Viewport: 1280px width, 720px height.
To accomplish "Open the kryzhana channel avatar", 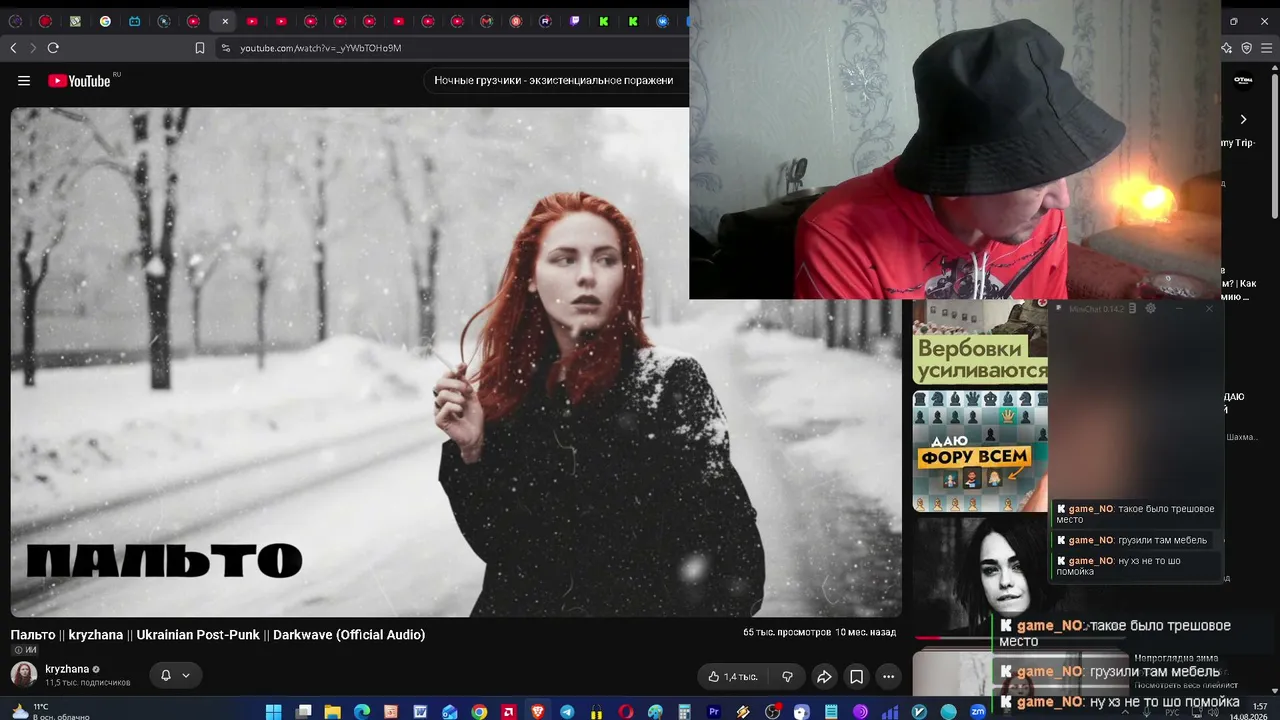I will [x=24, y=675].
